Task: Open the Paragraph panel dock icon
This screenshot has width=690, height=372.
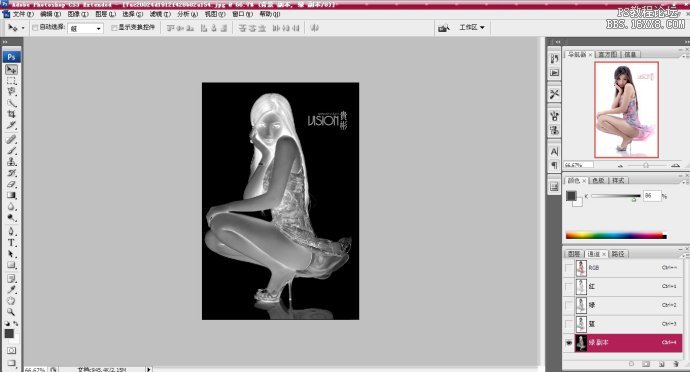Action: pyautogui.click(x=554, y=165)
